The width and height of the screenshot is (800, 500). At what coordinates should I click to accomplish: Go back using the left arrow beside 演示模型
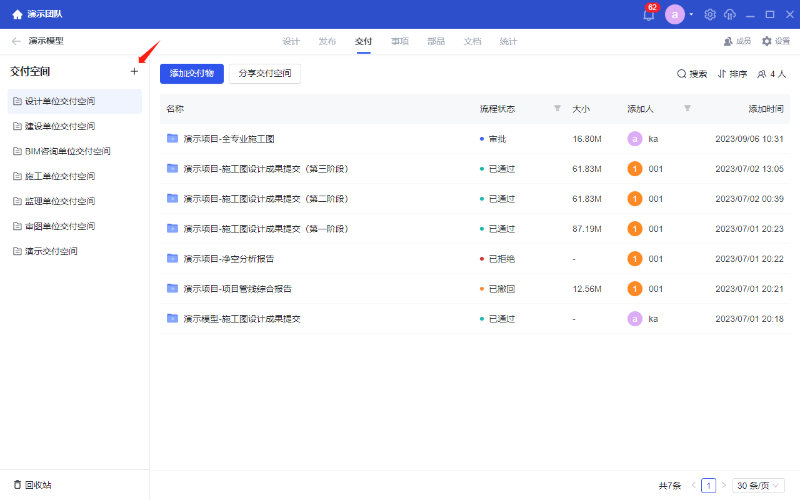[16, 41]
